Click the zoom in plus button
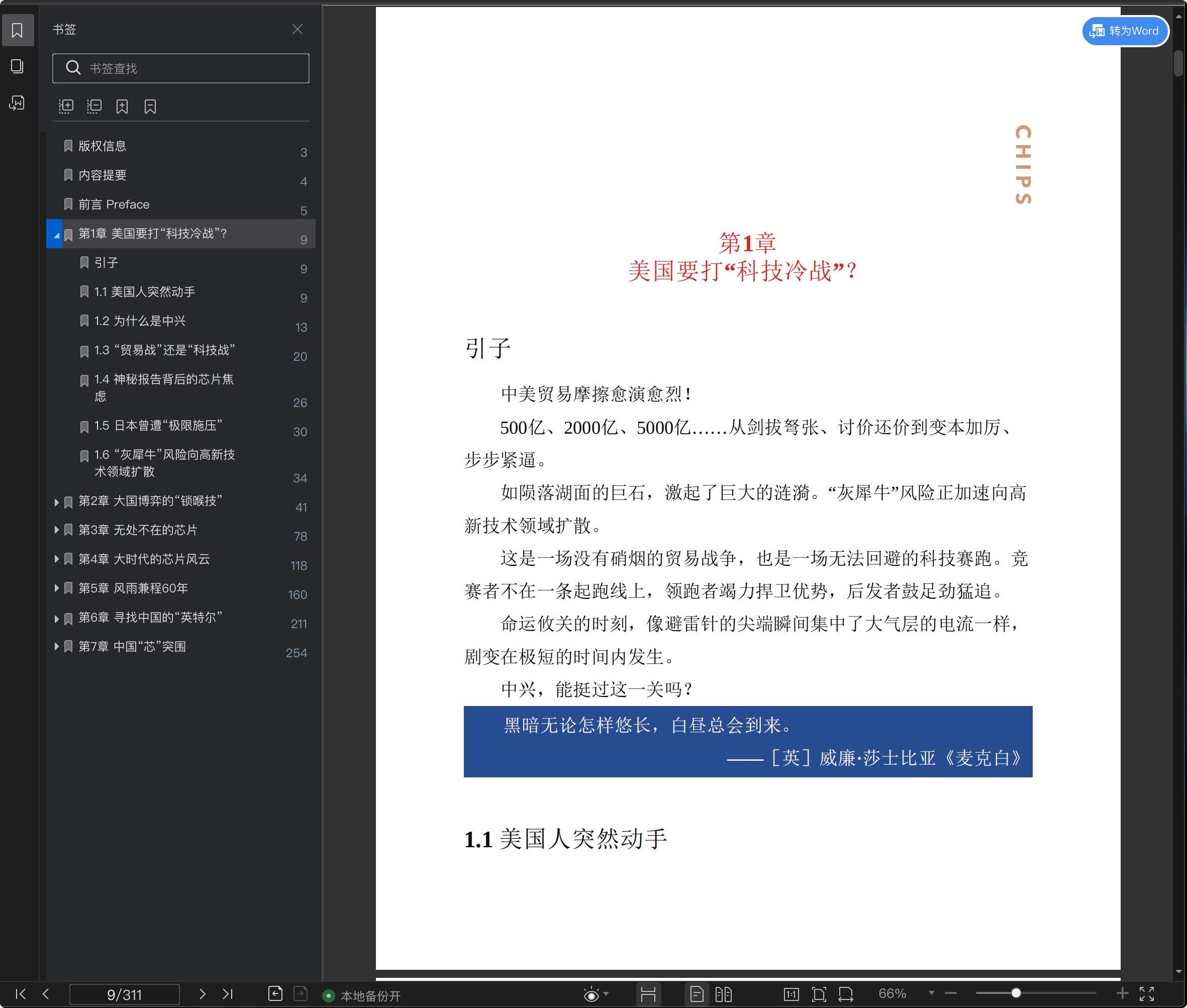The width and height of the screenshot is (1187, 1008). point(1122,993)
